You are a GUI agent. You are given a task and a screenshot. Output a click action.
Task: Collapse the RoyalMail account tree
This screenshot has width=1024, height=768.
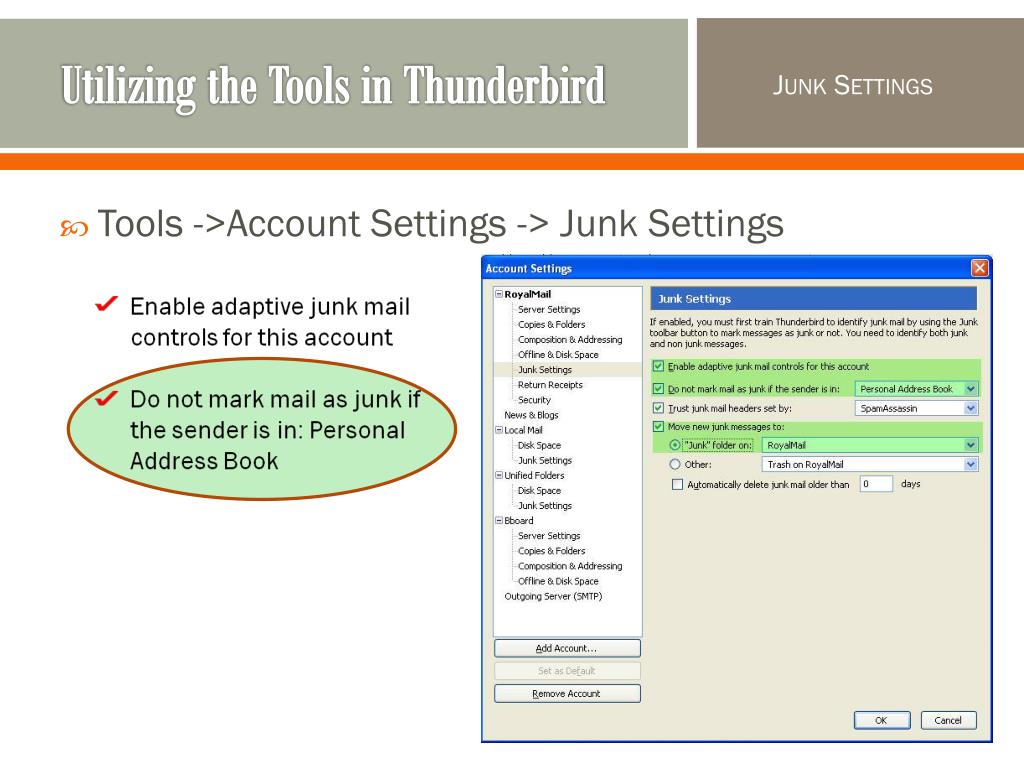click(x=499, y=294)
